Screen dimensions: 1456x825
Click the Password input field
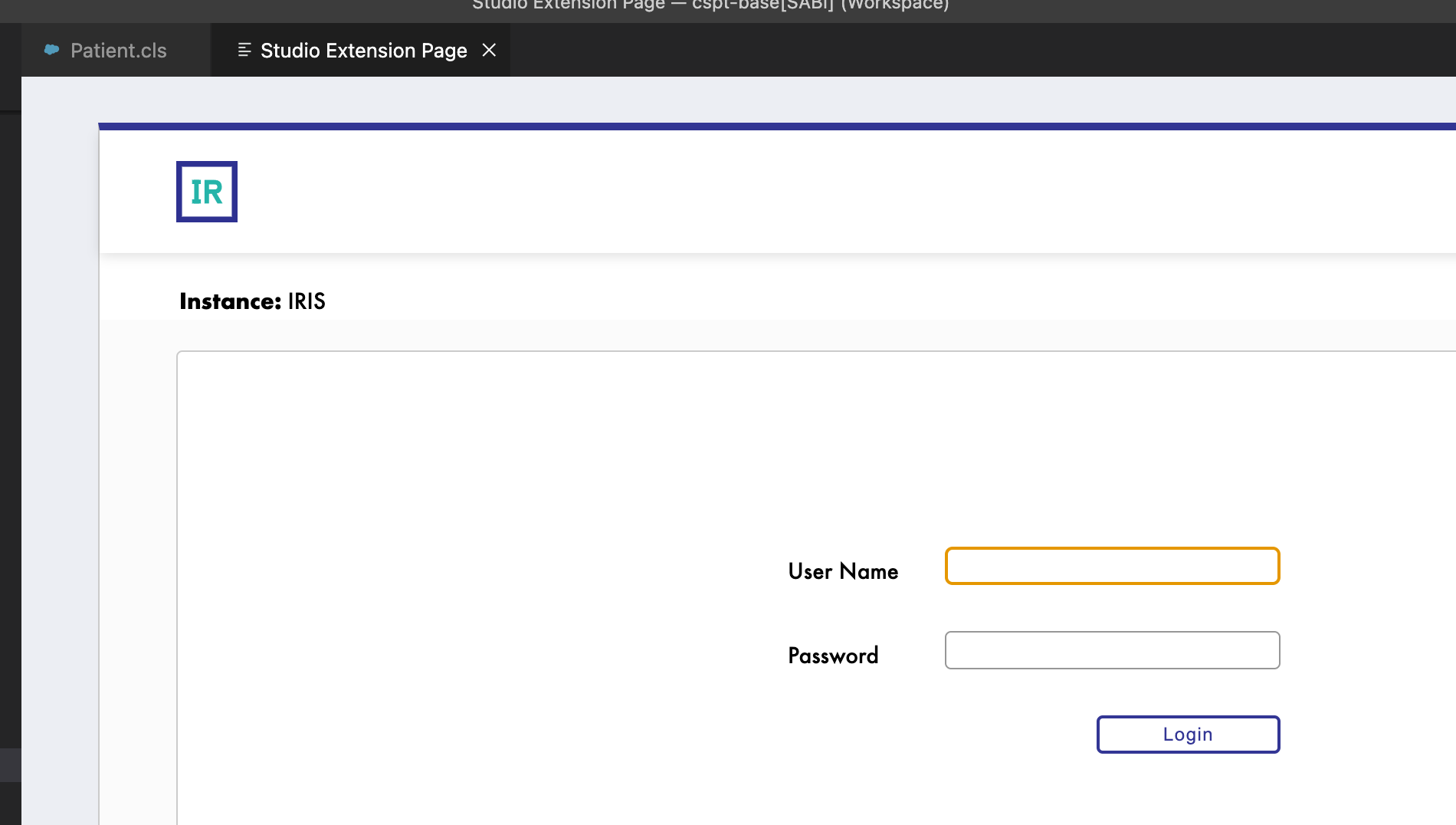click(x=1112, y=650)
